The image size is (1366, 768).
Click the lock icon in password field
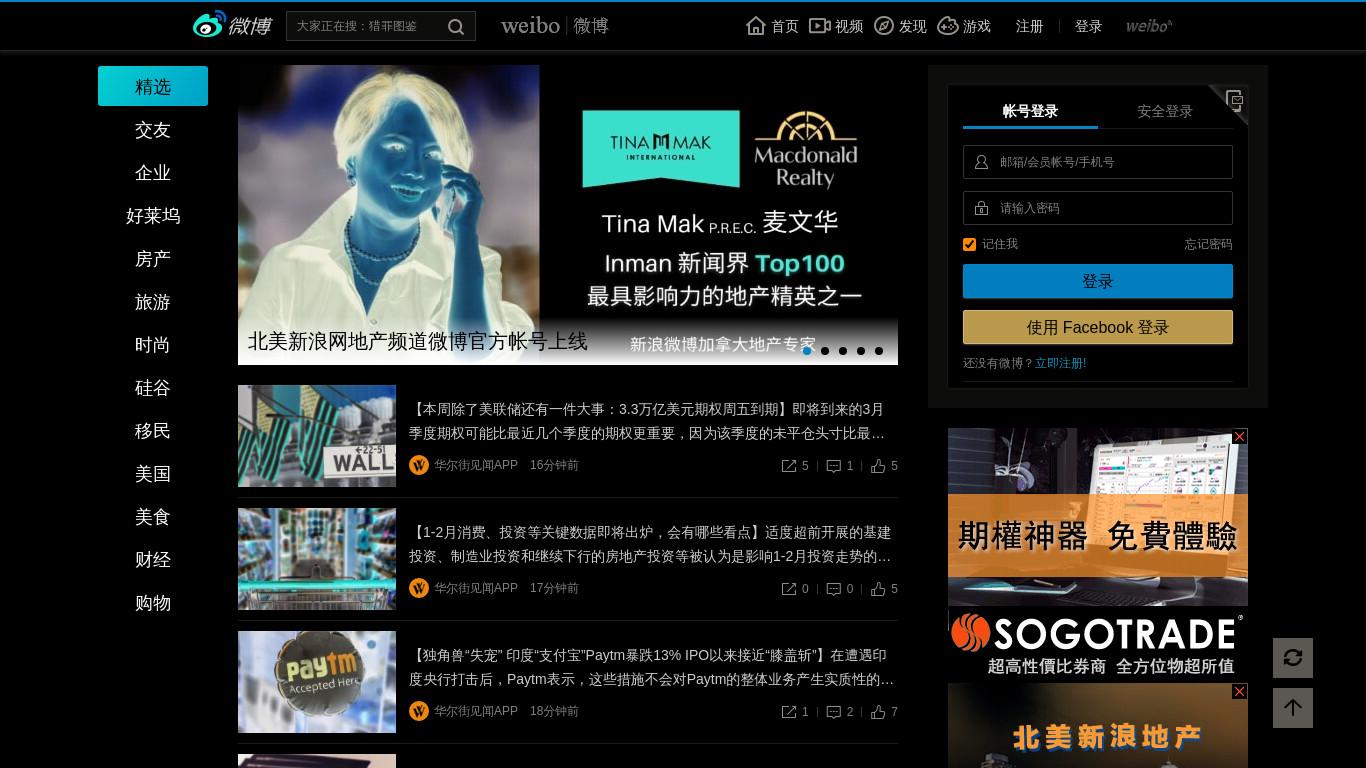point(982,208)
